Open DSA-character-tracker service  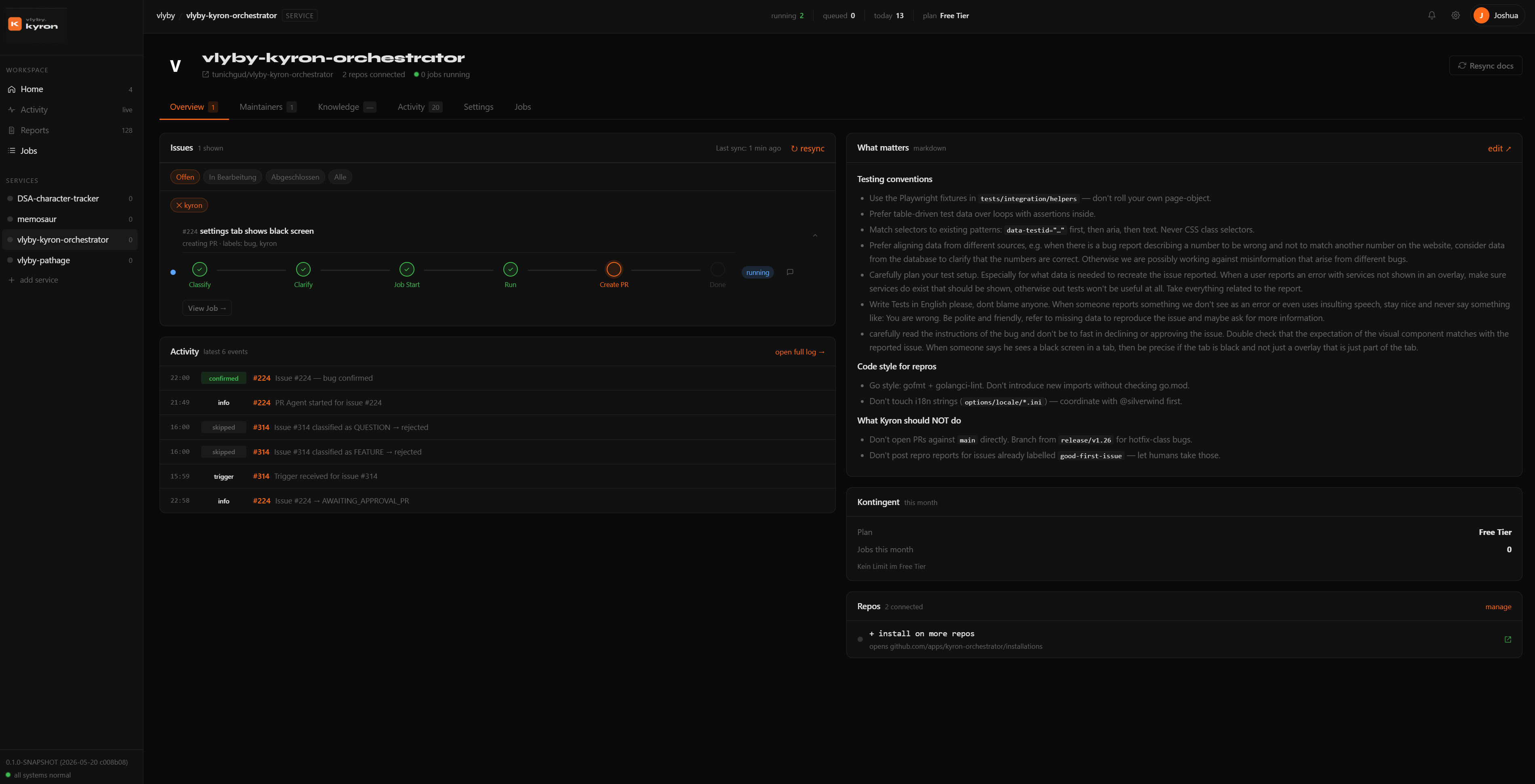tap(70, 198)
